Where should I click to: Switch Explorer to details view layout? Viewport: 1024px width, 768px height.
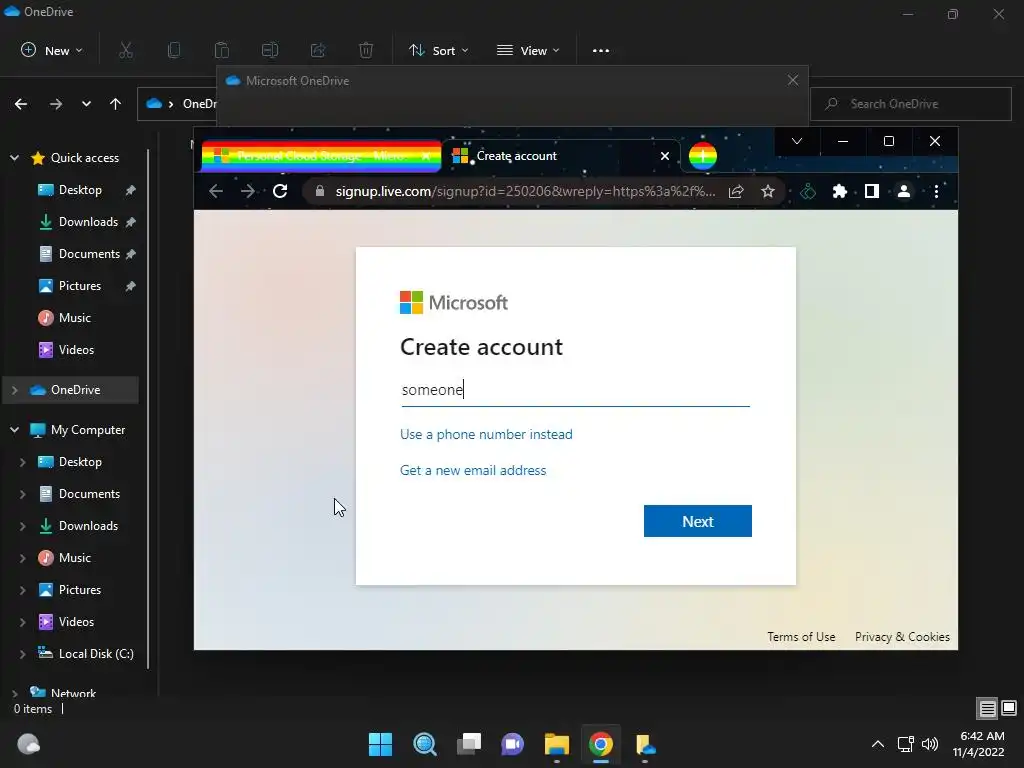pyautogui.click(x=987, y=708)
